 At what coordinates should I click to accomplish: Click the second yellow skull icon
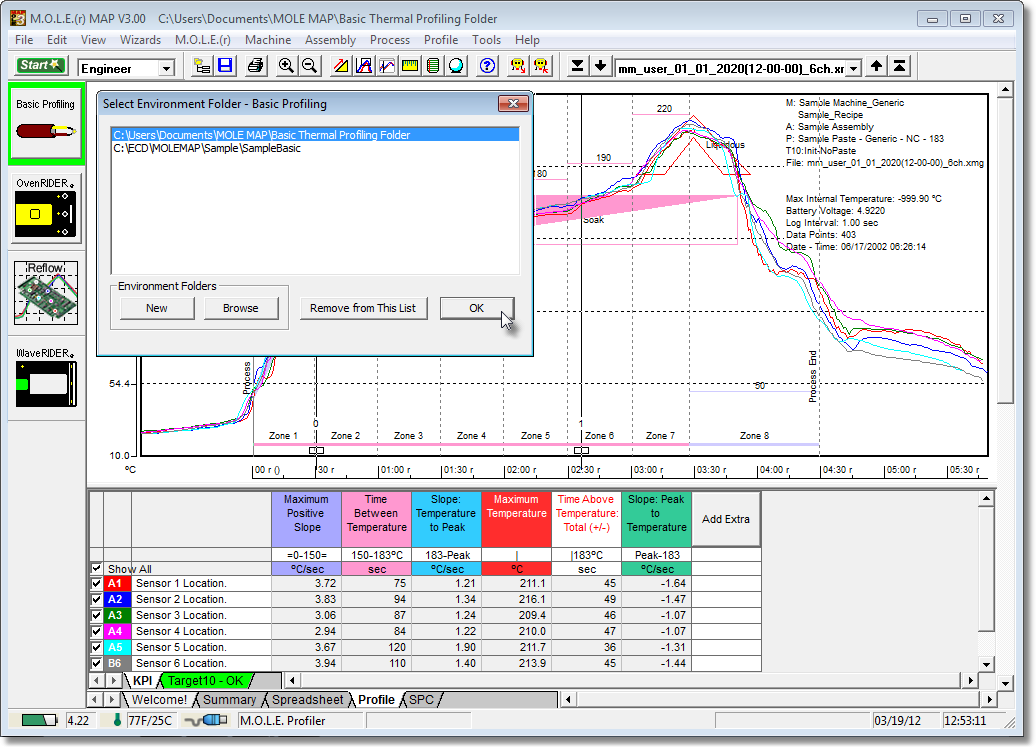coord(541,66)
